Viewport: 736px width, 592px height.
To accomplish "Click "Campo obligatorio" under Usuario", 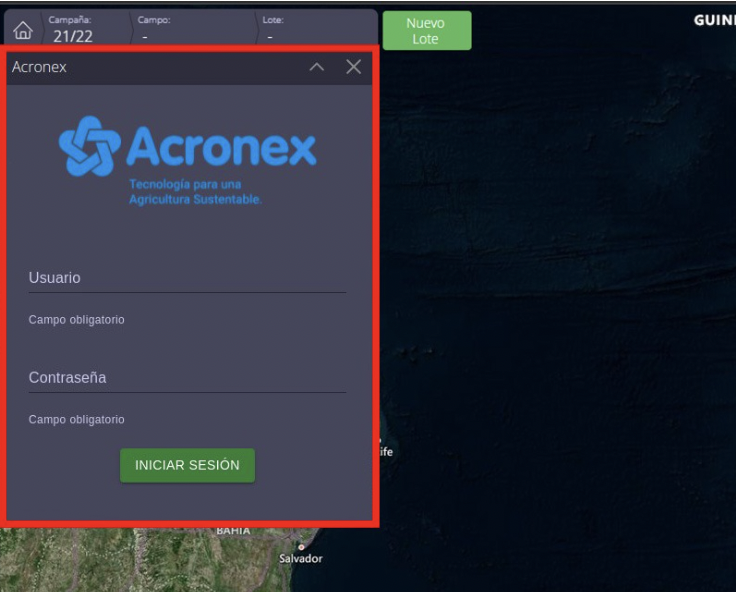I will click(77, 320).
